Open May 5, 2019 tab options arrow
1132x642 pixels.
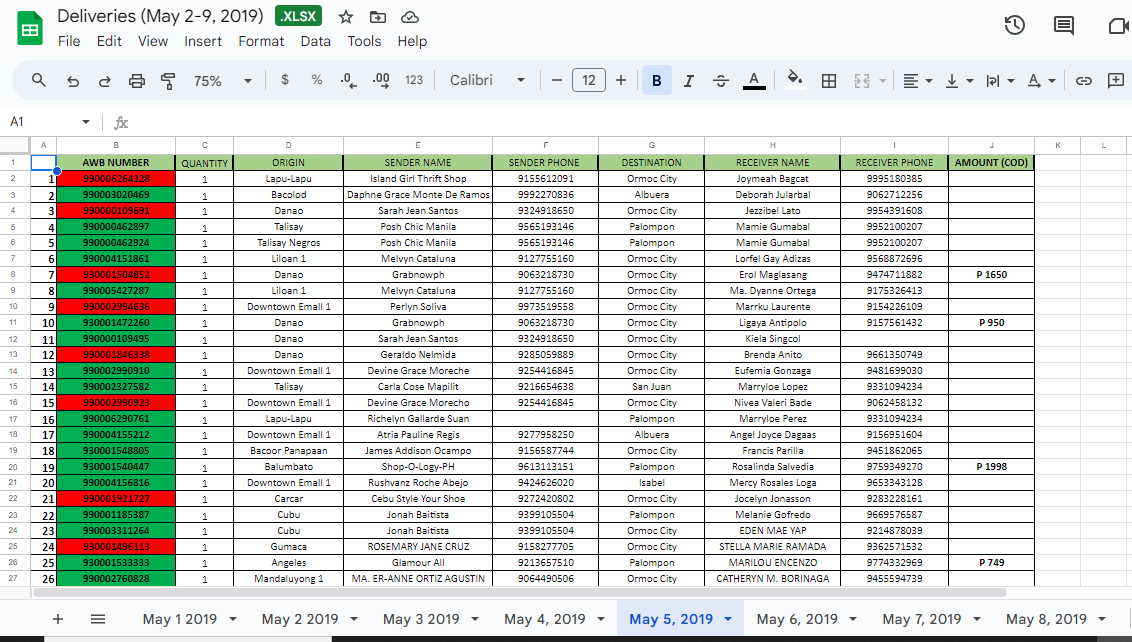728,619
